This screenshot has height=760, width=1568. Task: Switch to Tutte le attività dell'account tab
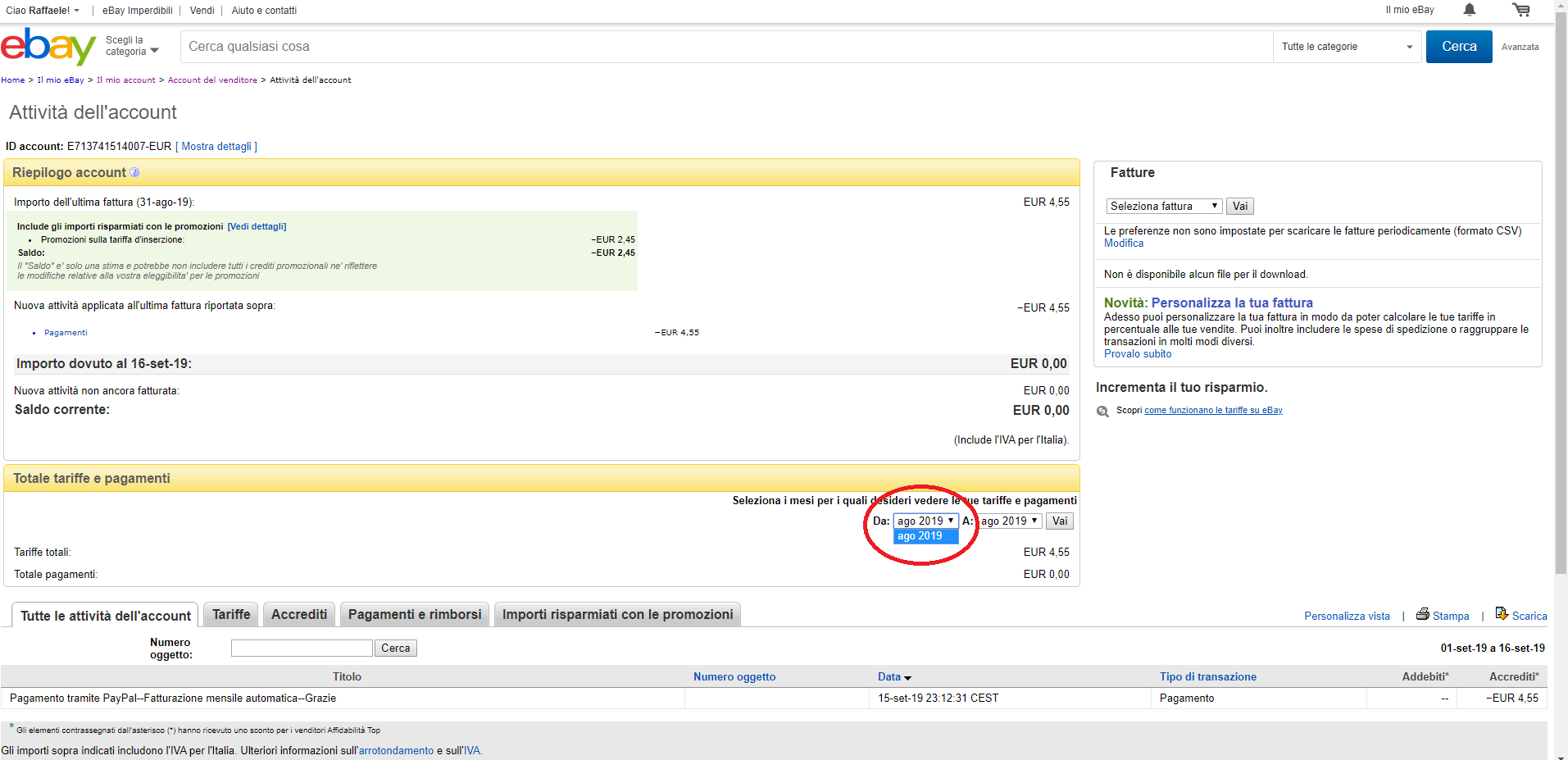point(105,616)
